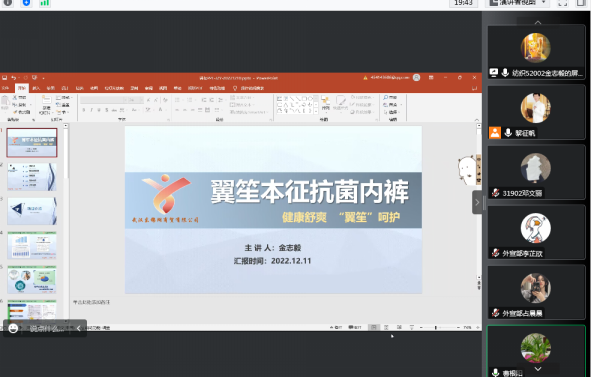
Task: Select the New Slide icon in ribbon
Action: [x=46, y=102]
